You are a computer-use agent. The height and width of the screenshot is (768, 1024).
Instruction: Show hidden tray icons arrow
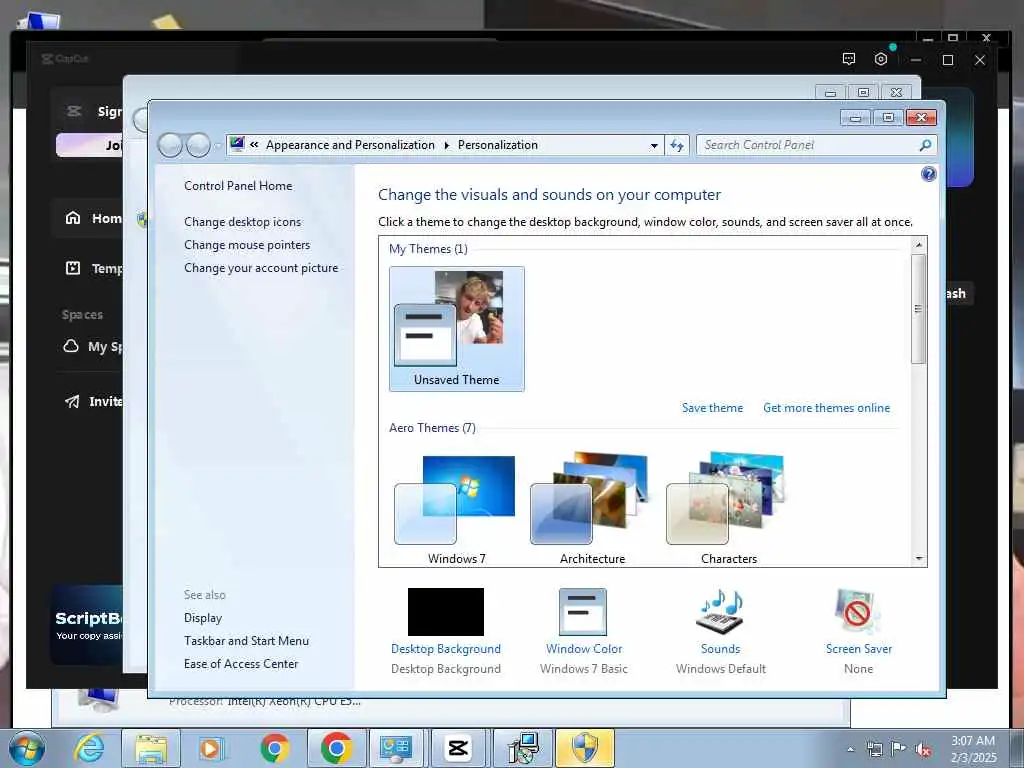[x=850, y=750]
